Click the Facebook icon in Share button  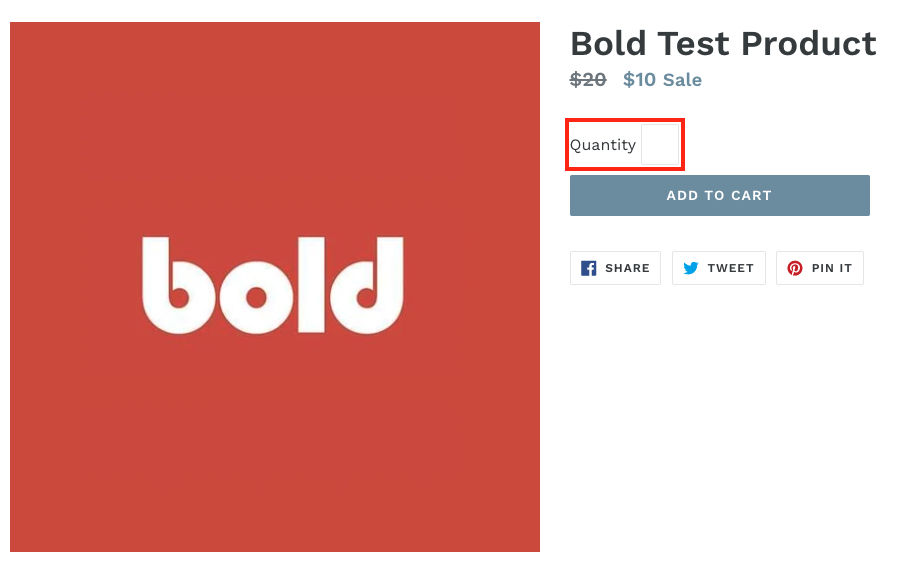click(588, 268)
